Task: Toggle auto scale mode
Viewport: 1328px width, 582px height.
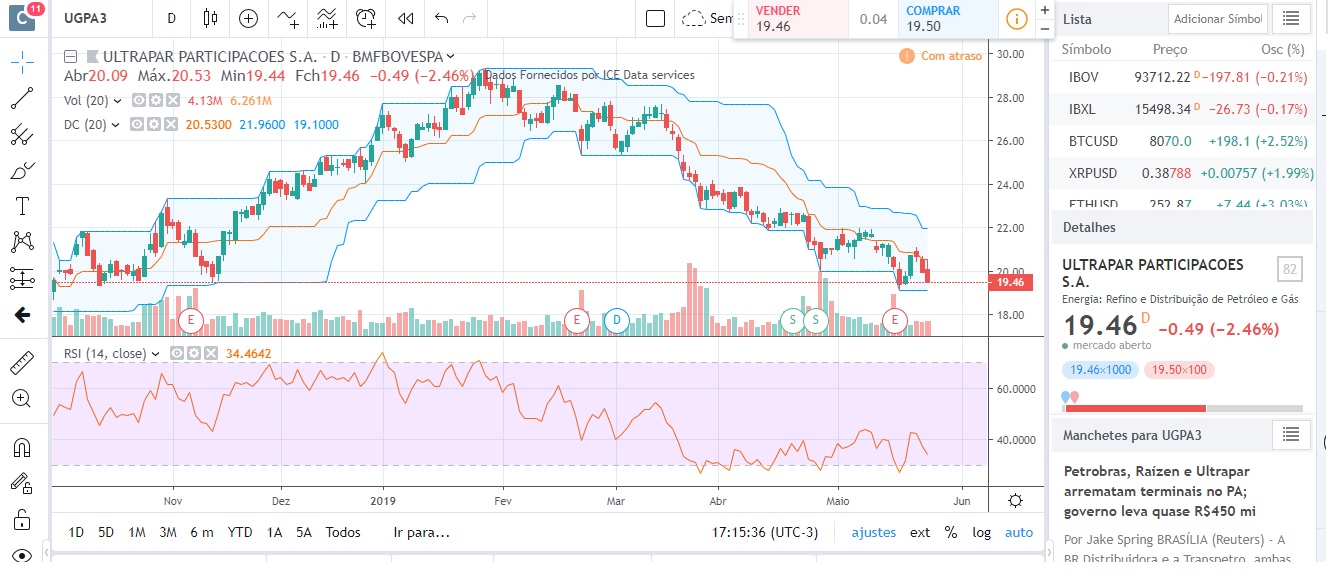Action: click(x=1019, y=532)
